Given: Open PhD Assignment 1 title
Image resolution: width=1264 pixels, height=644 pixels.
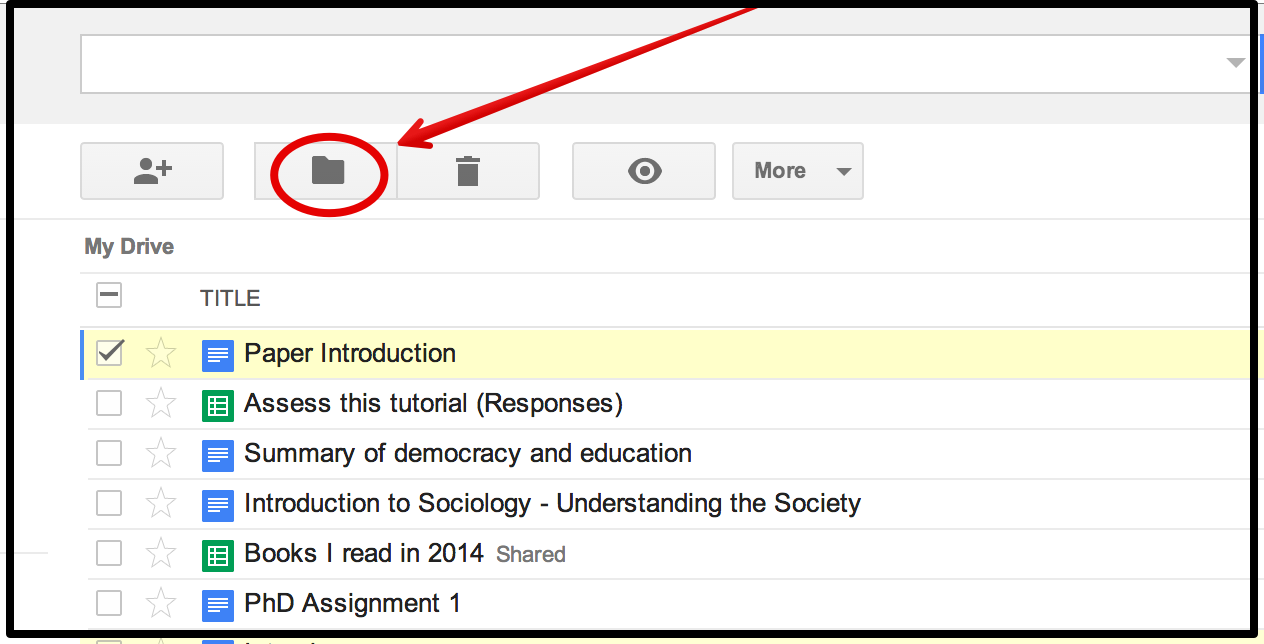Looking at the screenshot, I should point(353,603).
